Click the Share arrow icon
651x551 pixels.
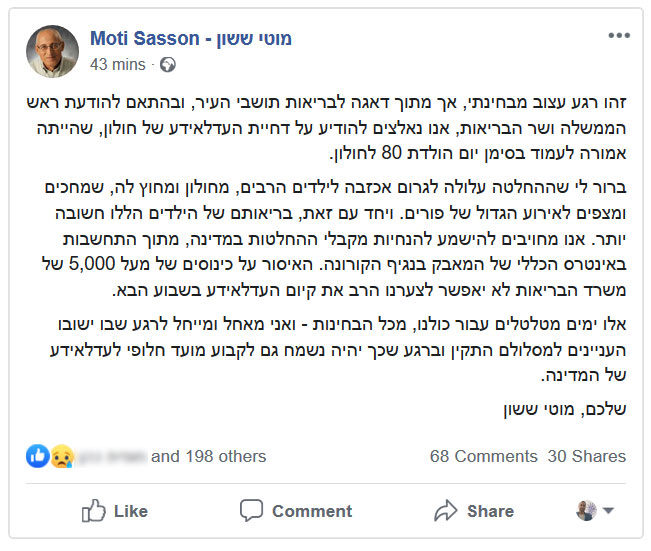coord(445,510)
